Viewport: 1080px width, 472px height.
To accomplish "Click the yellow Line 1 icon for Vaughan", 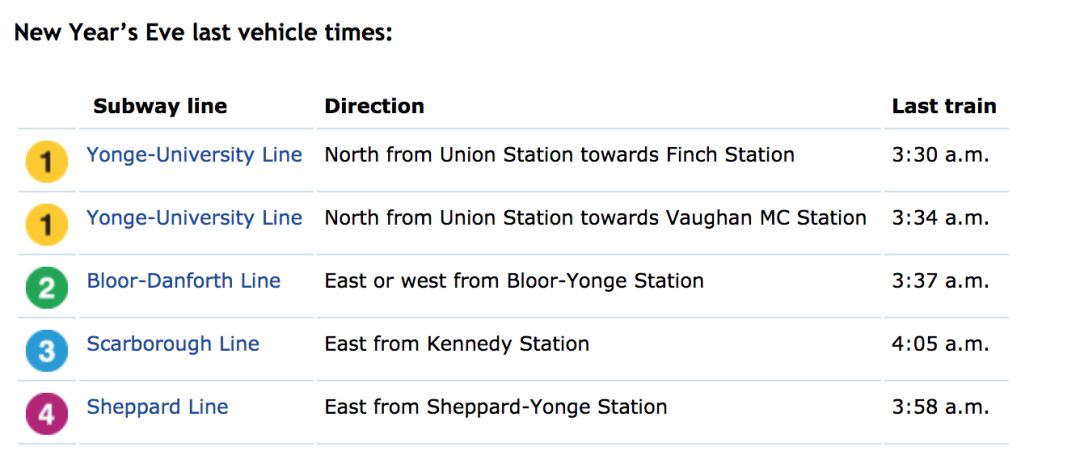I will [x=47, y=225].
